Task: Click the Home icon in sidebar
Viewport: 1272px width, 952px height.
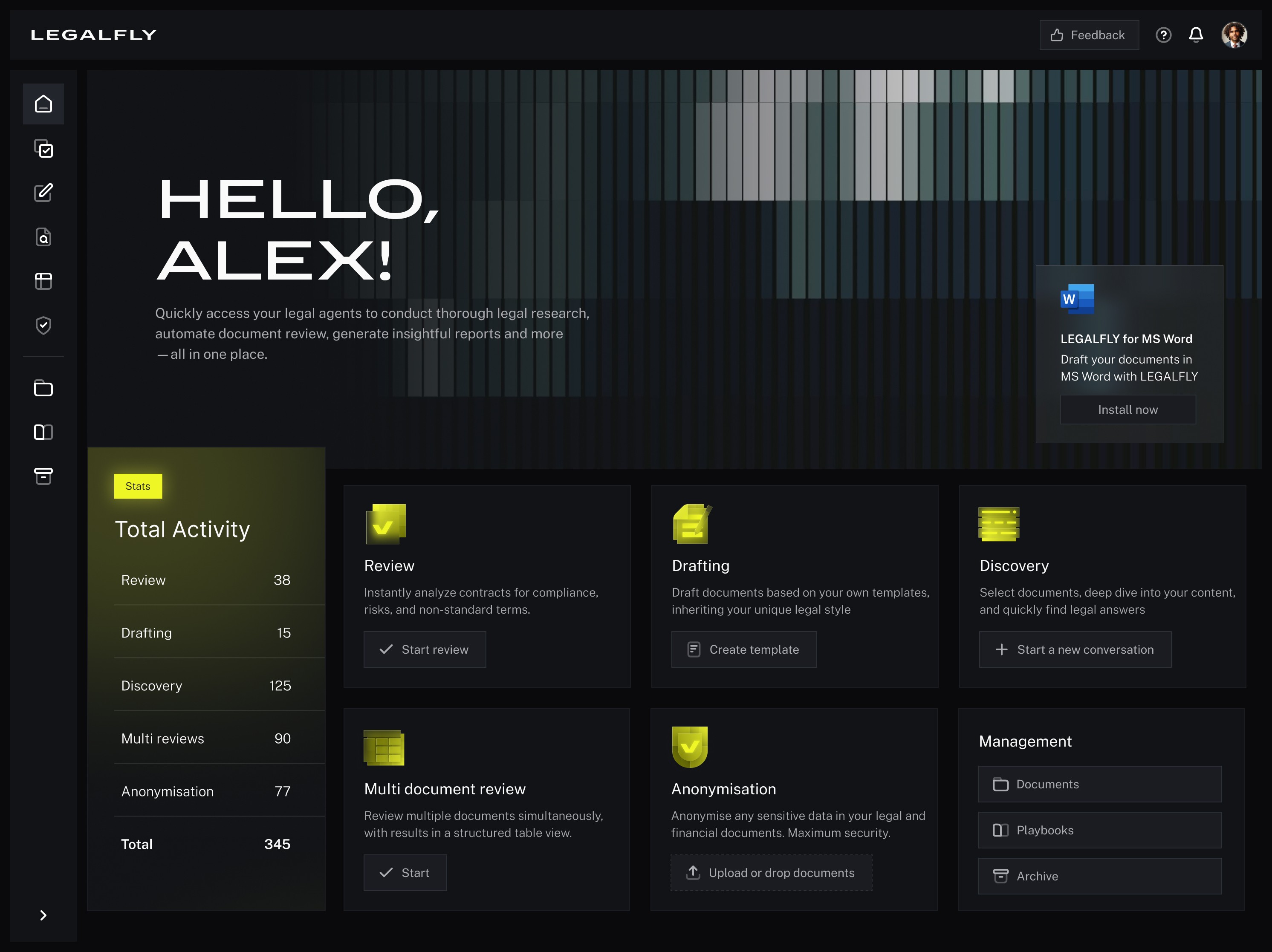Action: (43, 104)
